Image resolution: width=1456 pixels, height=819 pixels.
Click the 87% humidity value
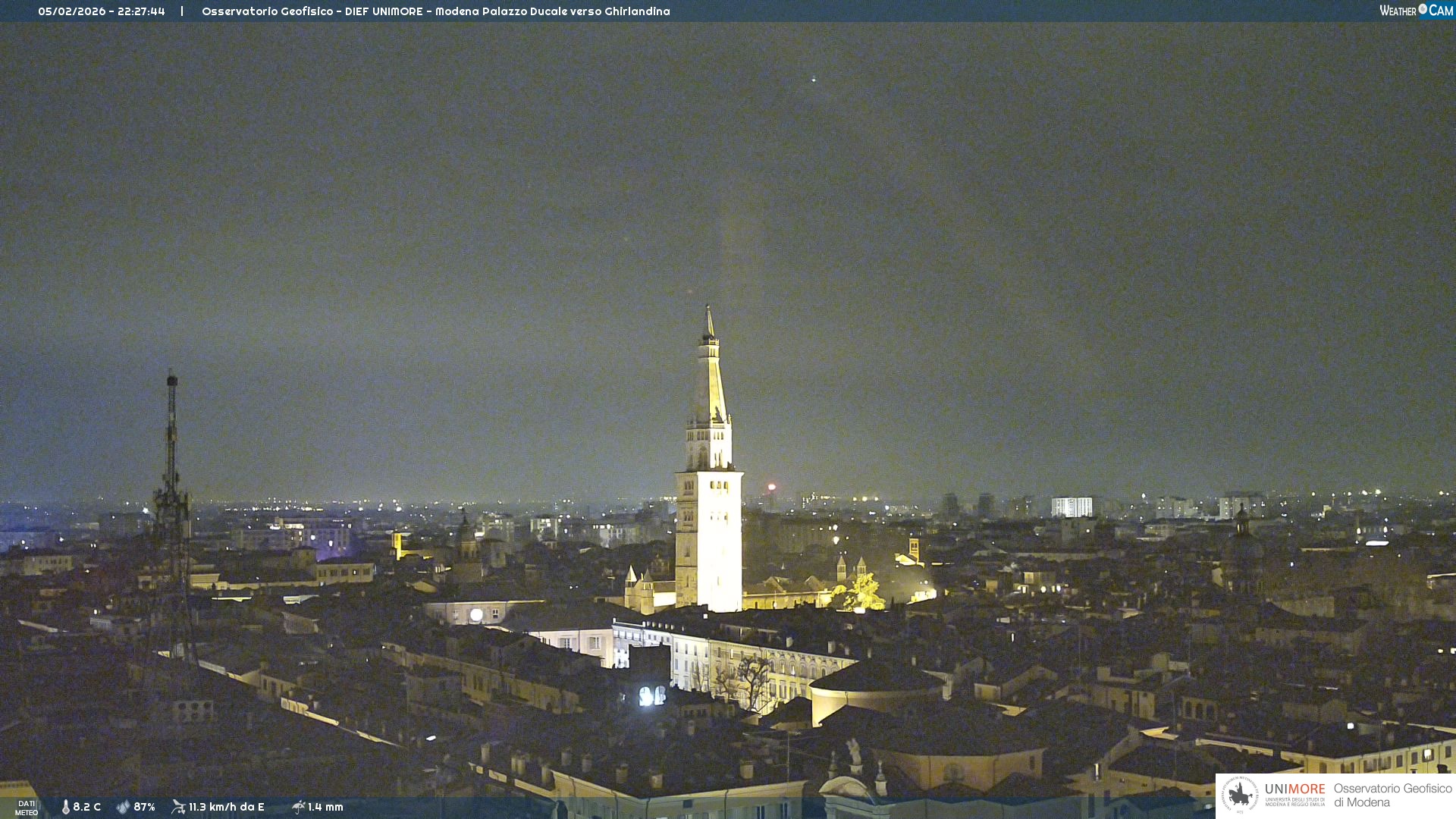[144, 807]
